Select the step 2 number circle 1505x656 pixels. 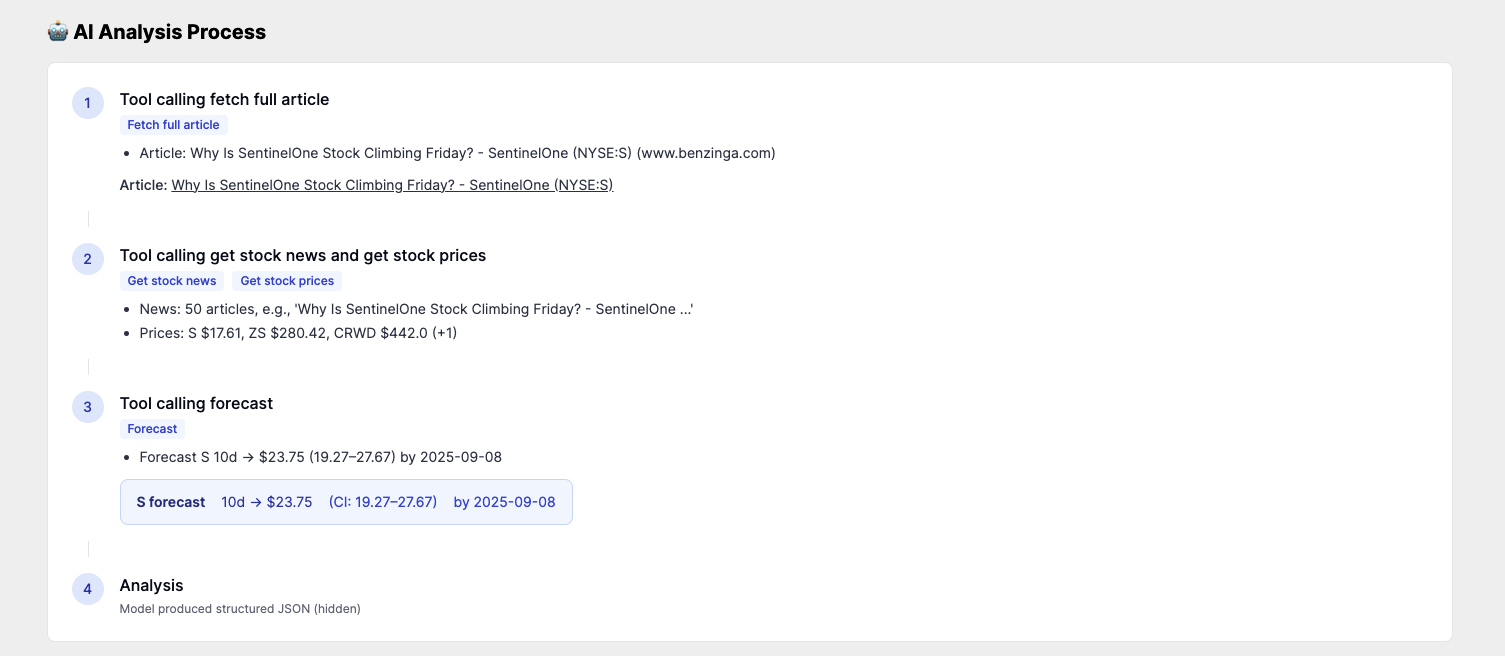88,259
